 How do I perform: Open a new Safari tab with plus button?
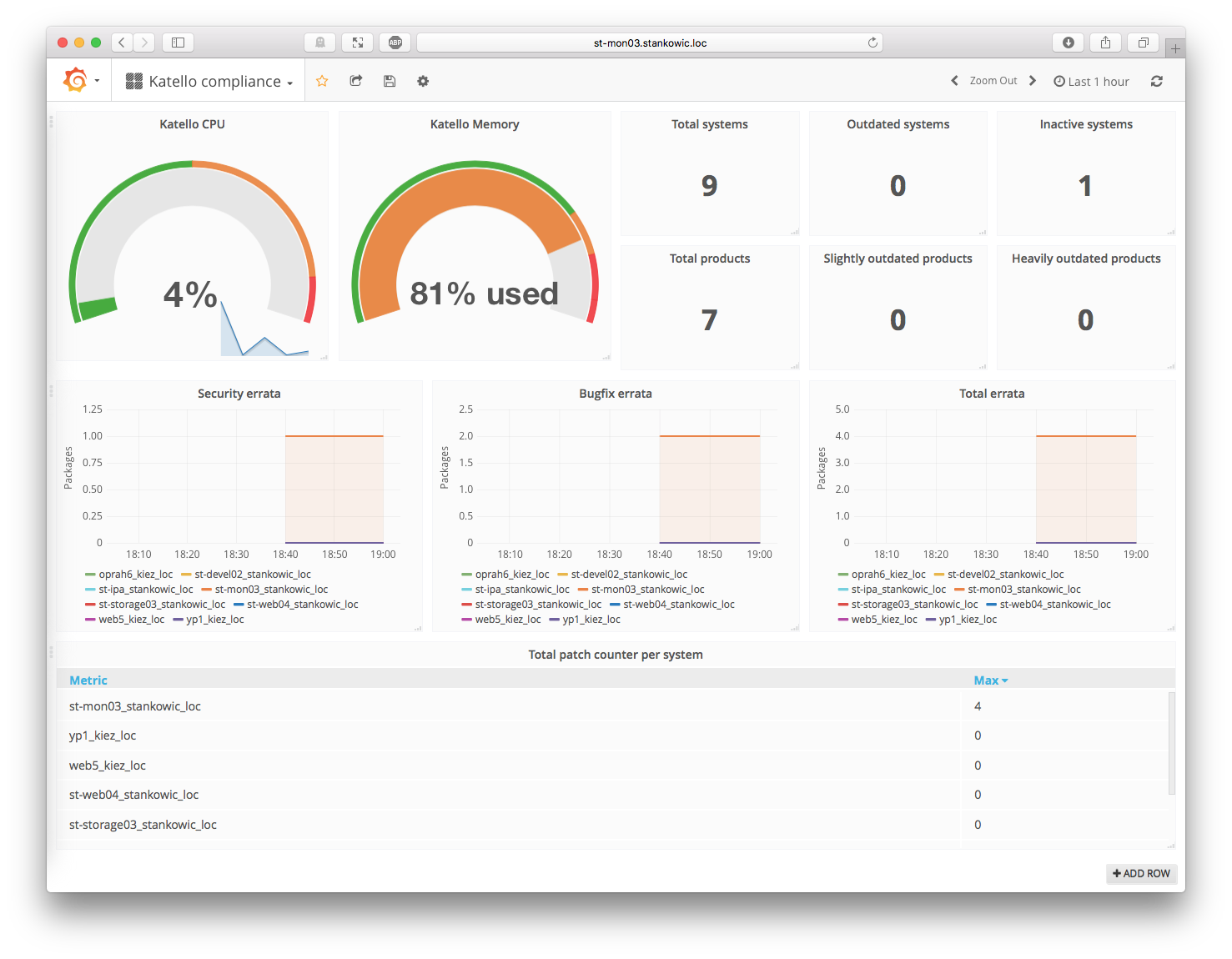[x=1175, y=48]
